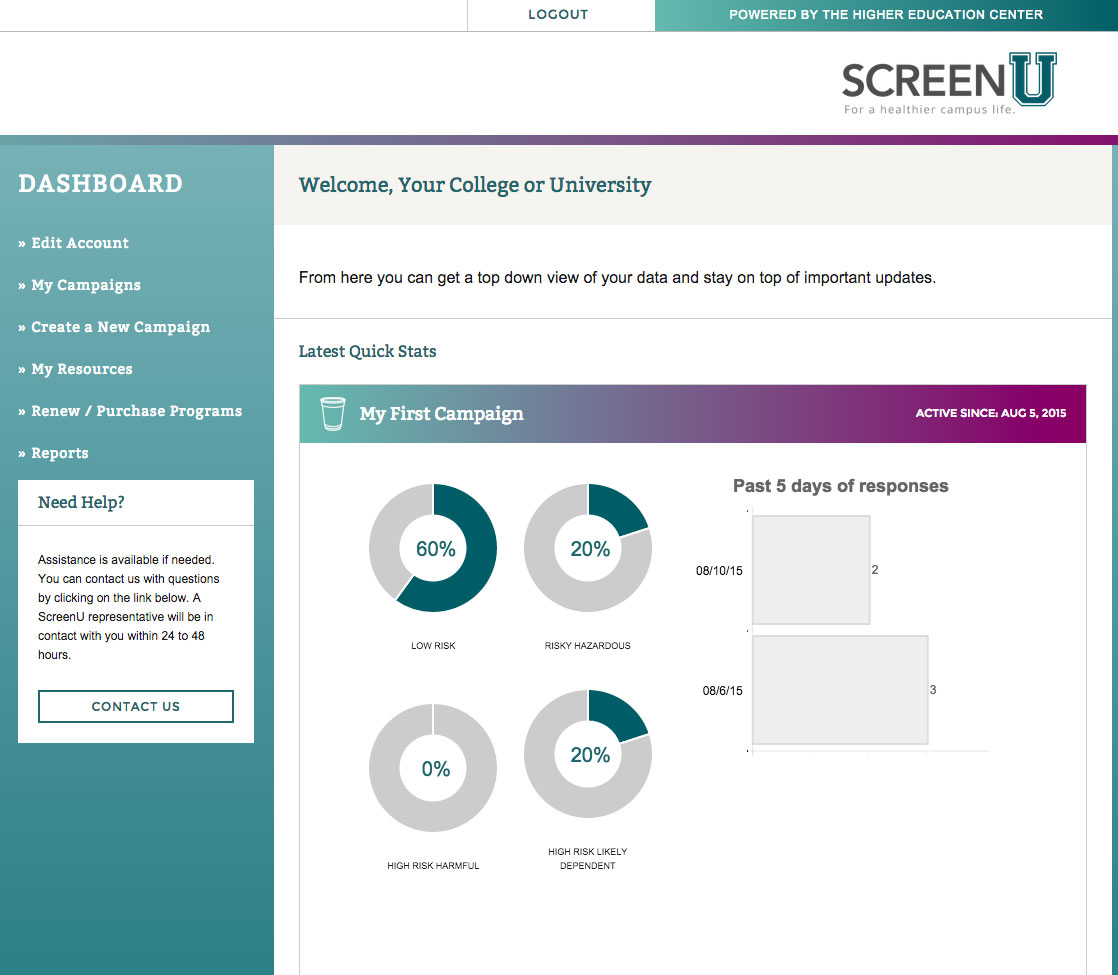Click the 08/6/15 date label

722,690
